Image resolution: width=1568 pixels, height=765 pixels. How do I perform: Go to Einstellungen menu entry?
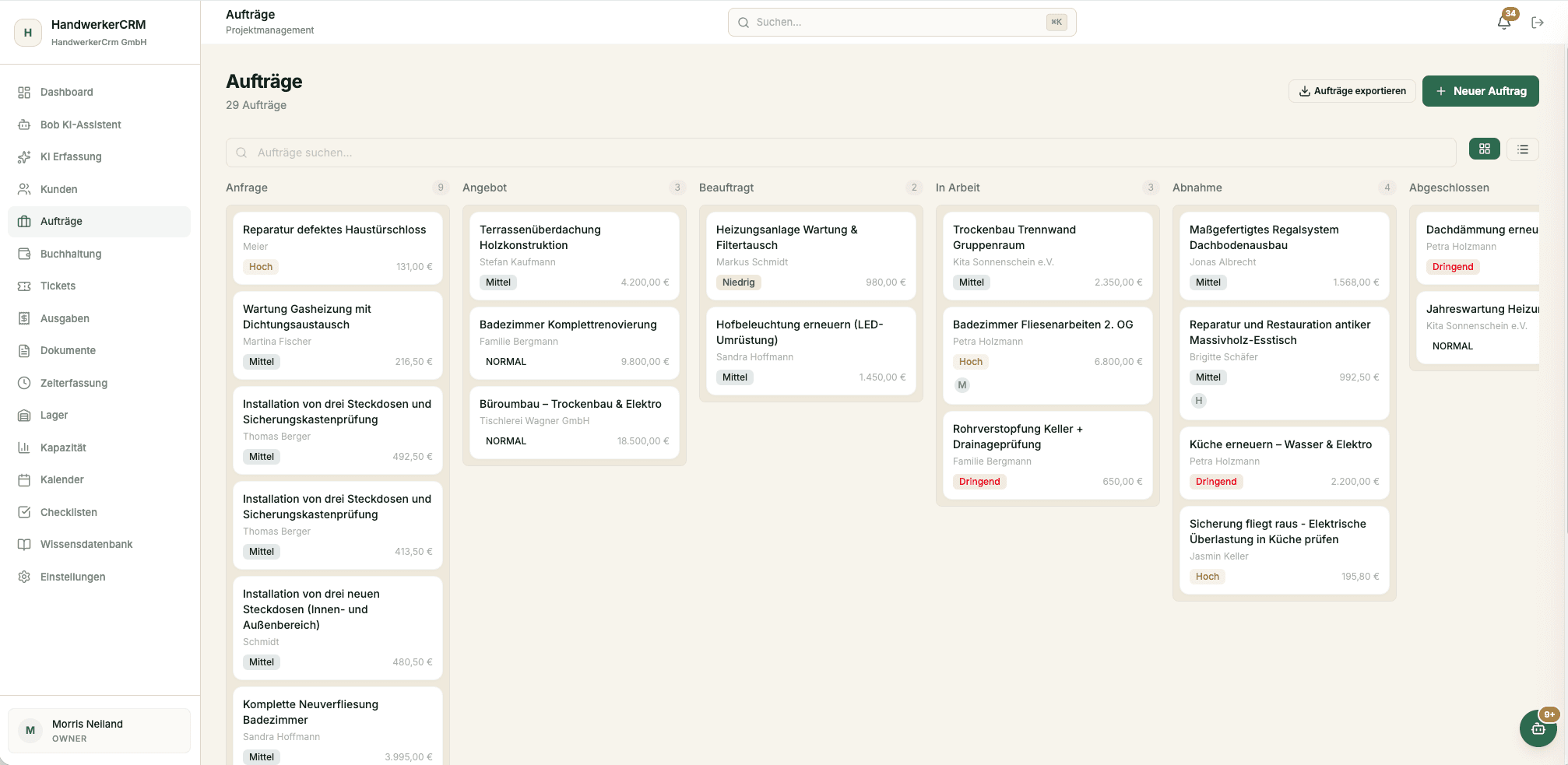(x=99, y=577)
